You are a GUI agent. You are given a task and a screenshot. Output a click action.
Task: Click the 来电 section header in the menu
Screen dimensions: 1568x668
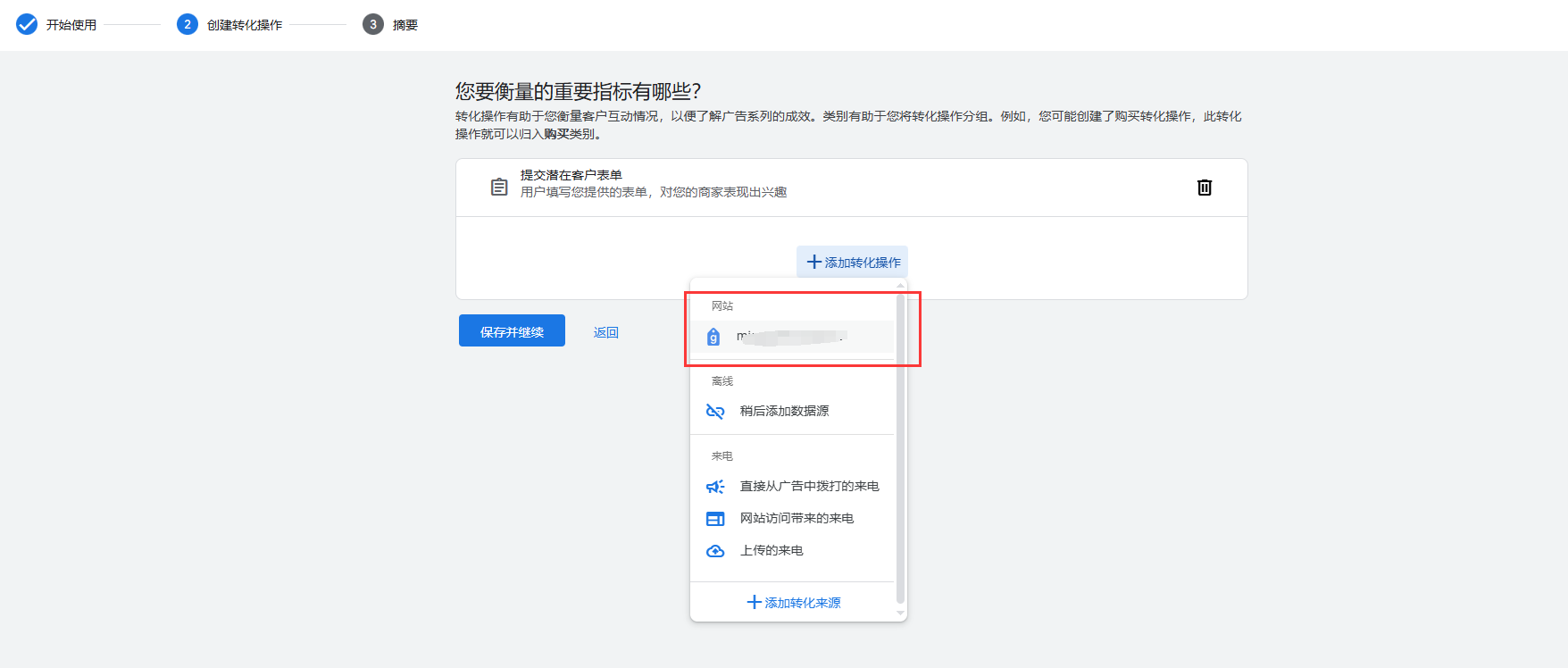722,455
